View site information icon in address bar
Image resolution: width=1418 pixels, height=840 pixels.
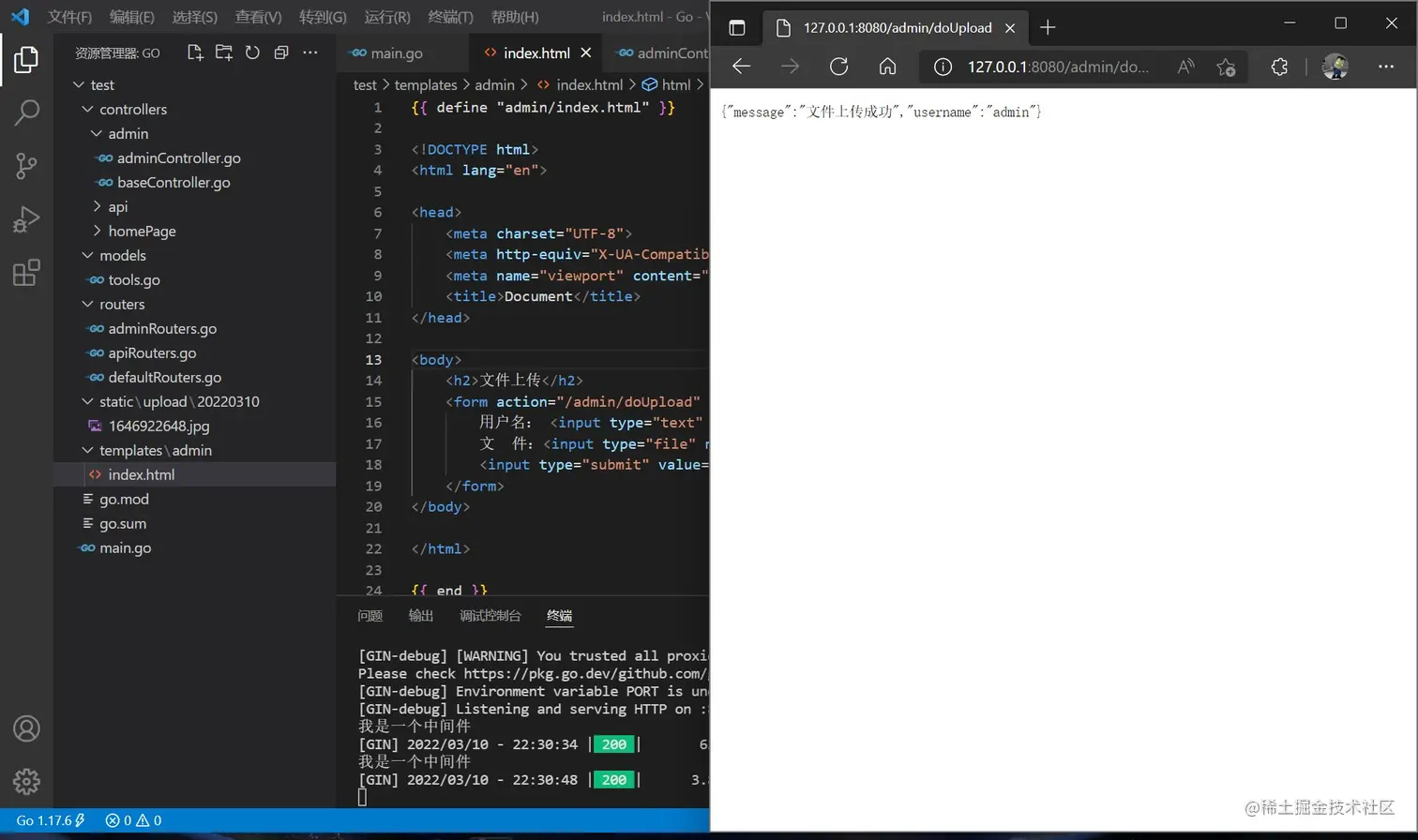(x=943, y=67)
